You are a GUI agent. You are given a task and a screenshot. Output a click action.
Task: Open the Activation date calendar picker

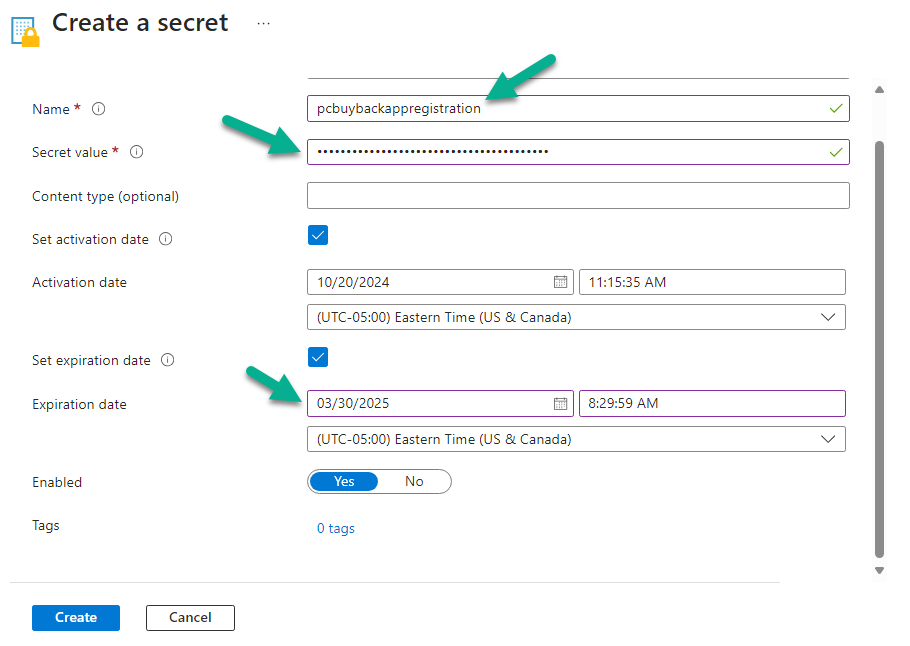[560, 282]
